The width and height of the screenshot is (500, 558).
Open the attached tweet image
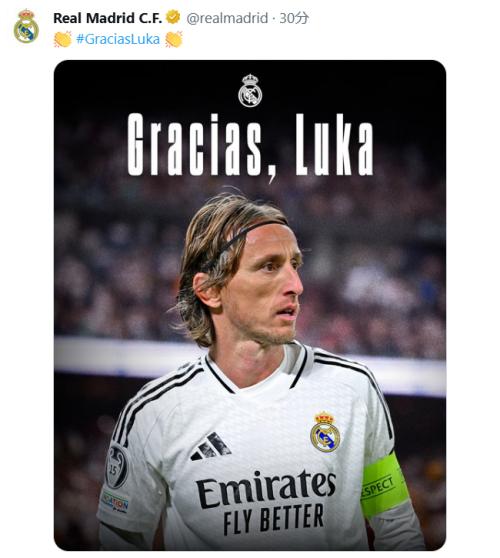point(250,305)
